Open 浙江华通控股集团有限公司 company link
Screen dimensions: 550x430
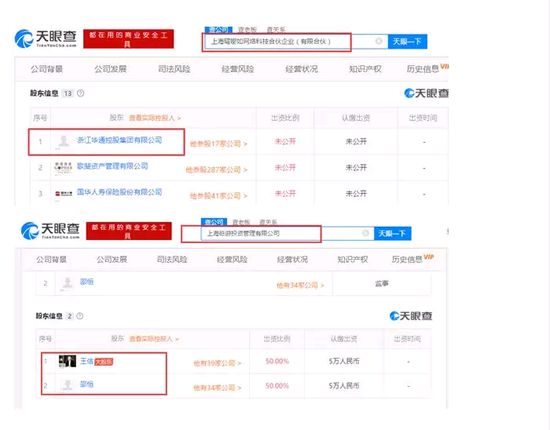click(x=119, y=140)
